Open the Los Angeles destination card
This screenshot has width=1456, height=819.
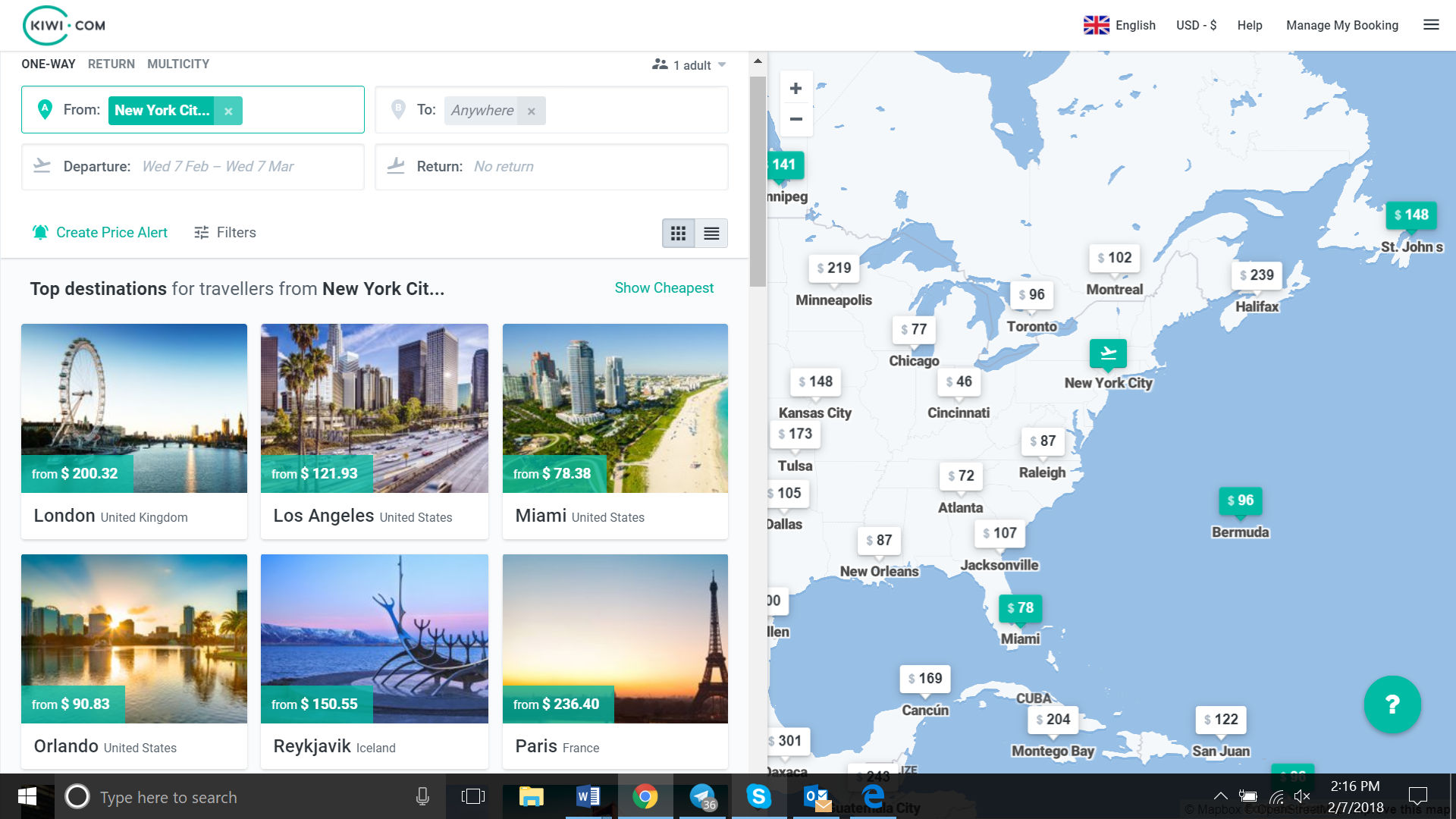[x=375, y=431]
